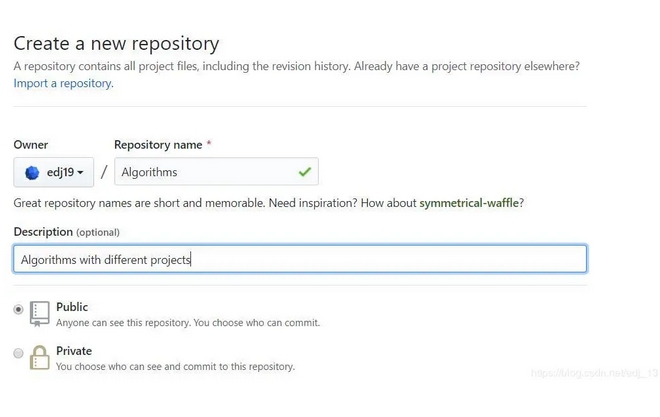Screen dimensions: 660x417
Task: Choose the Public visibility label
Action: coord(72,307)
